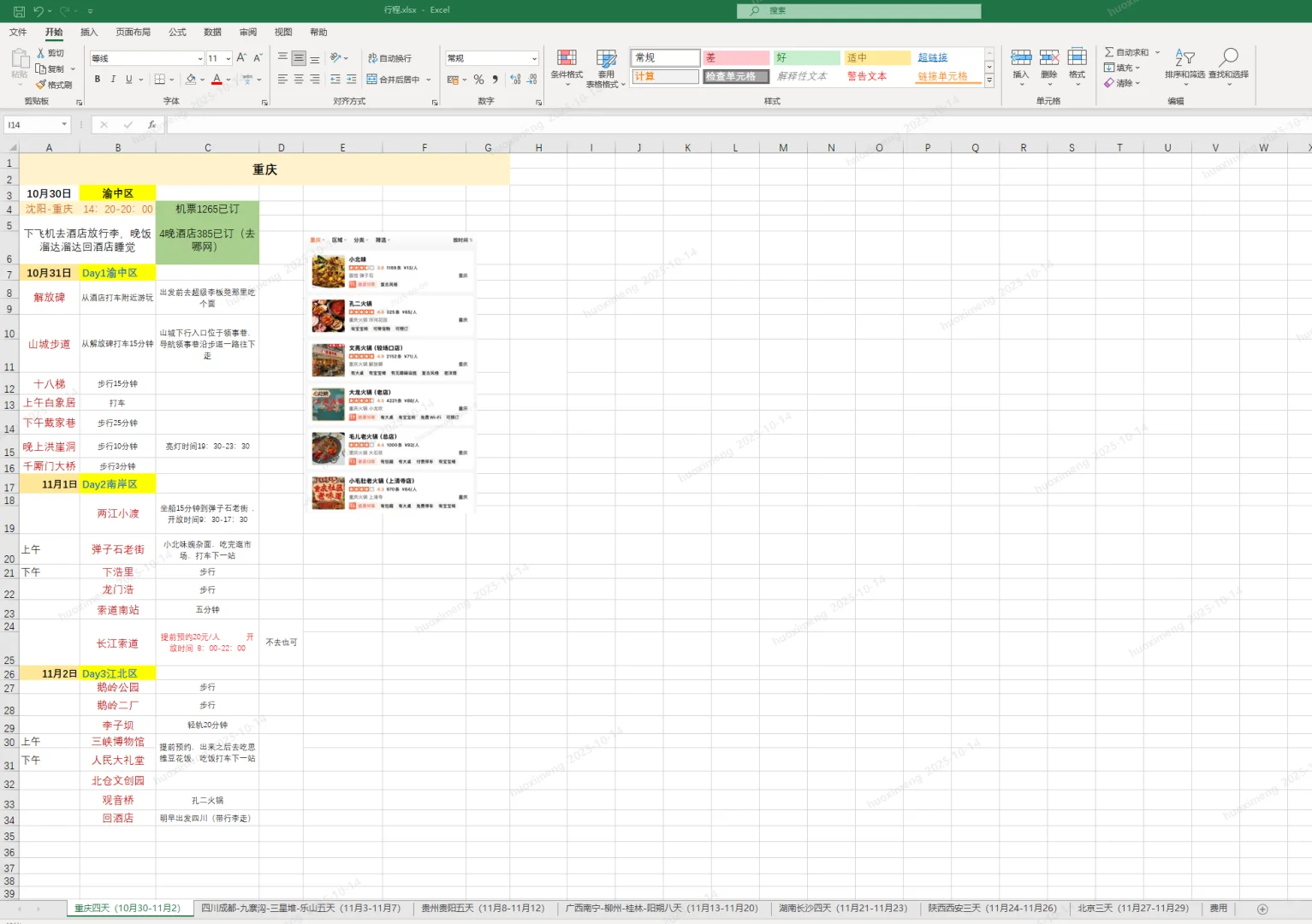Viewport: 1312px width, 924px height.
Task: Apply the 适中 (Neutral) cell style
Action: point(877,57)
